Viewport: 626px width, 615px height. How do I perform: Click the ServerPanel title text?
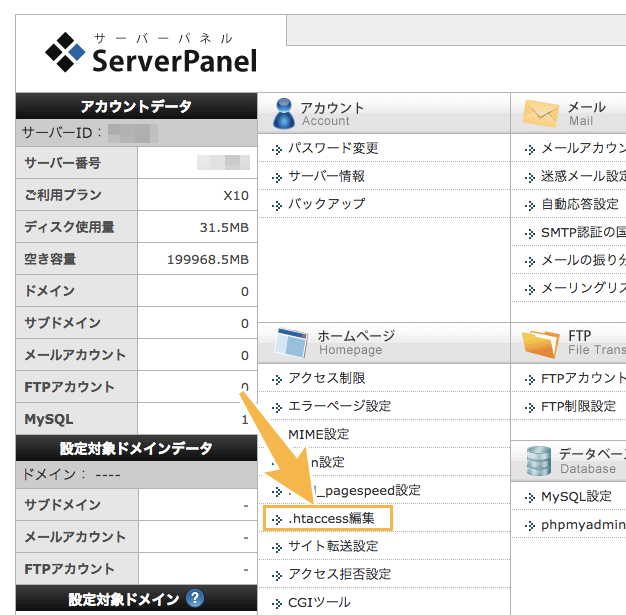[174, 61]
